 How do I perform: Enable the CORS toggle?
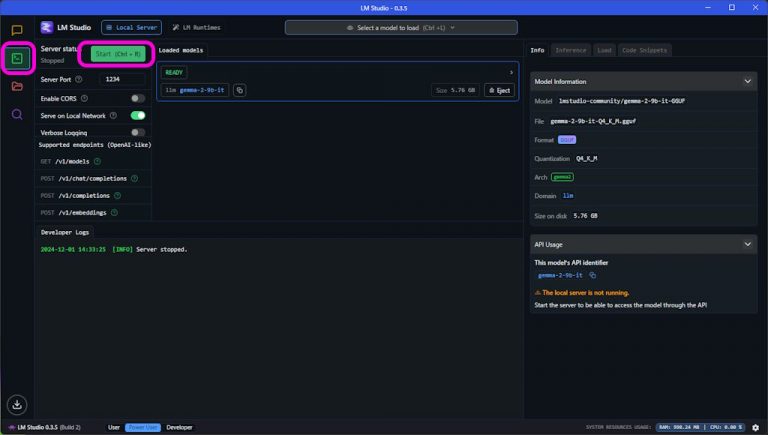[x=138, y=98]
